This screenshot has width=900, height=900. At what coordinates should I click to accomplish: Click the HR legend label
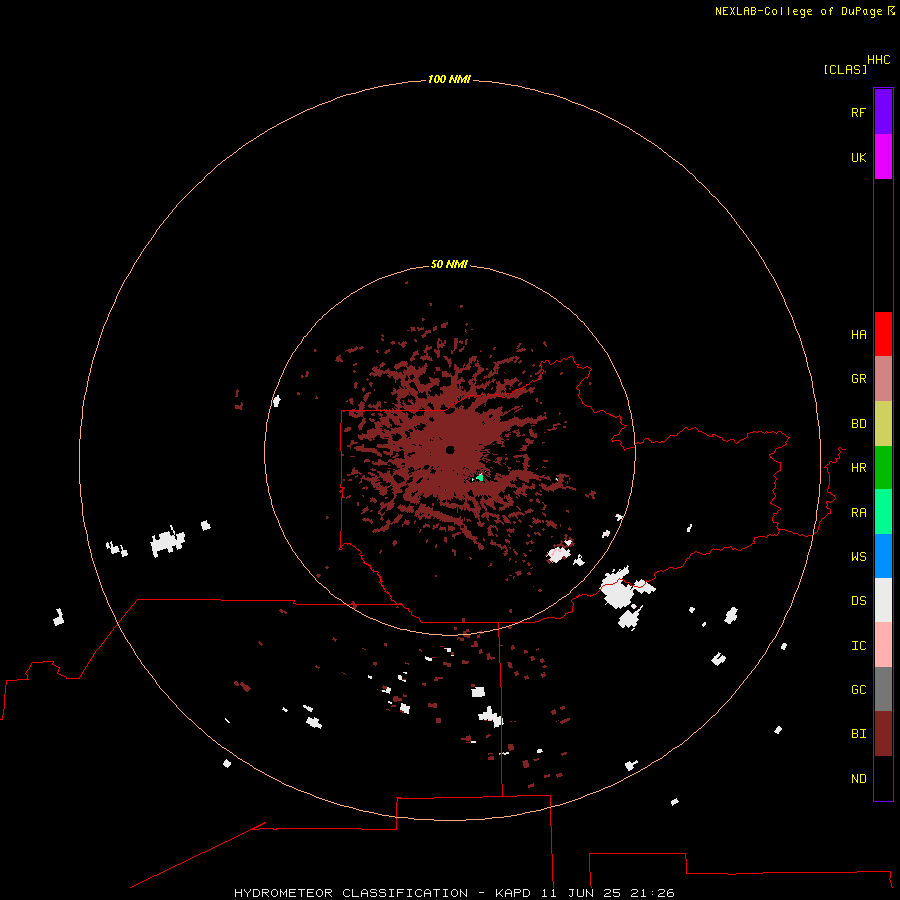point(859,468)
